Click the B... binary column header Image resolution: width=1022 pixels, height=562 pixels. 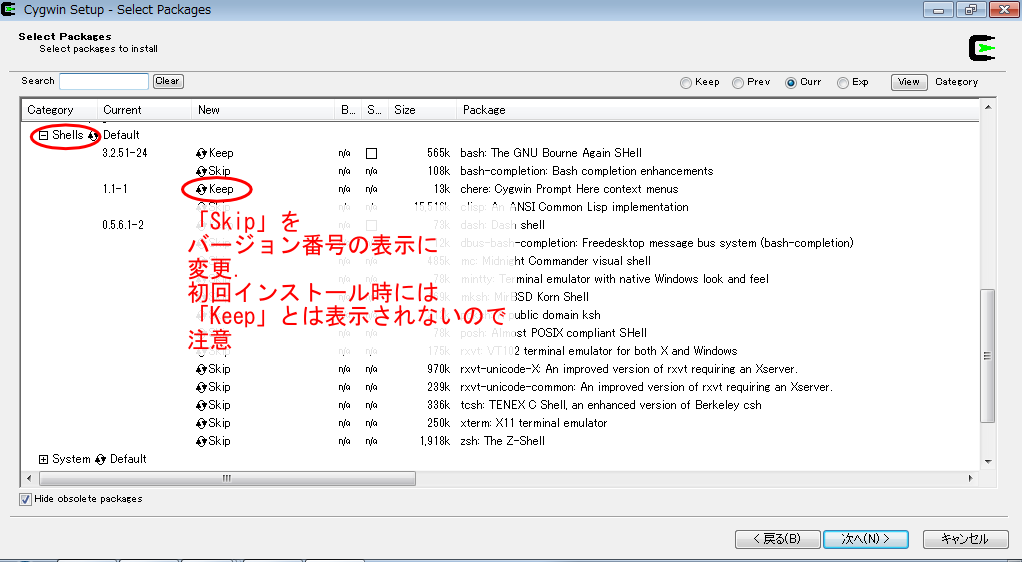click(348, 110)
